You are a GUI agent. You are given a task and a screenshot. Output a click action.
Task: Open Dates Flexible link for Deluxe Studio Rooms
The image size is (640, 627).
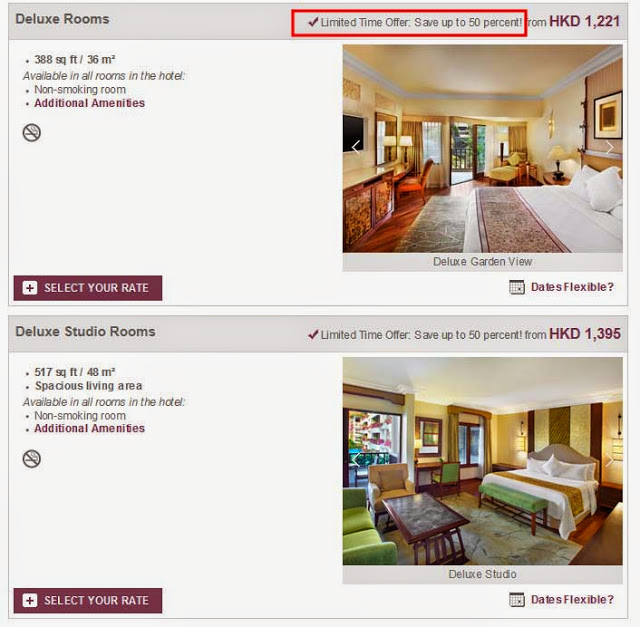pyautogui.click(x=572, y=600)
